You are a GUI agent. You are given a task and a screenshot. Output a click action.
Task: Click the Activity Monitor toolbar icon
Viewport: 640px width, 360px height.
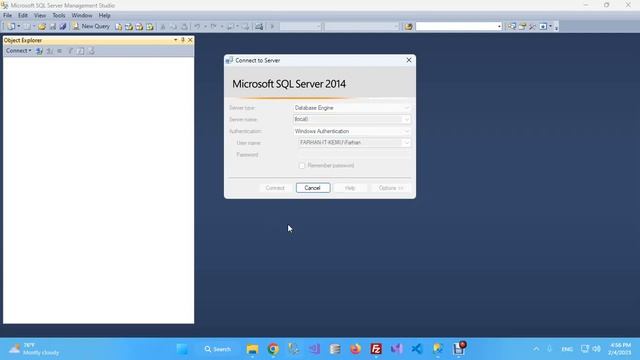pyautogui.click(x=259, y=27)
